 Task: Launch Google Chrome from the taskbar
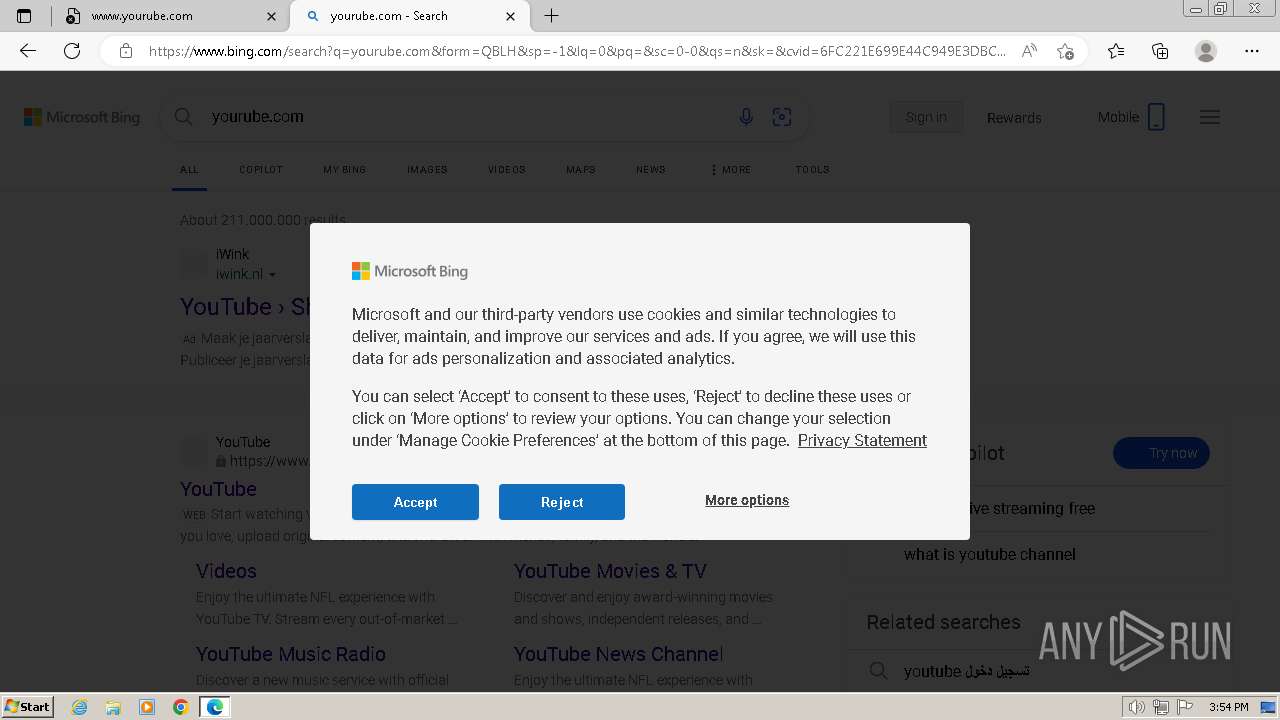180,707
